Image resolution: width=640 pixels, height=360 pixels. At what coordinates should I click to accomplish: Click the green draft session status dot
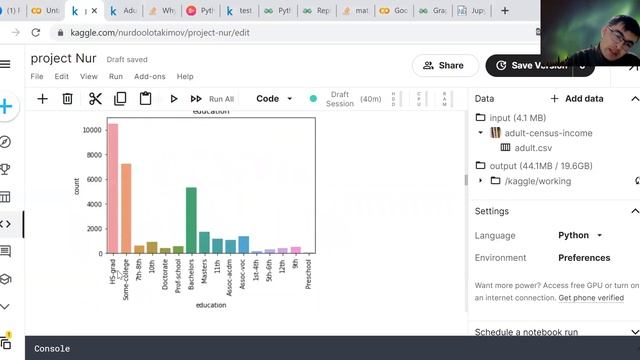313,99
